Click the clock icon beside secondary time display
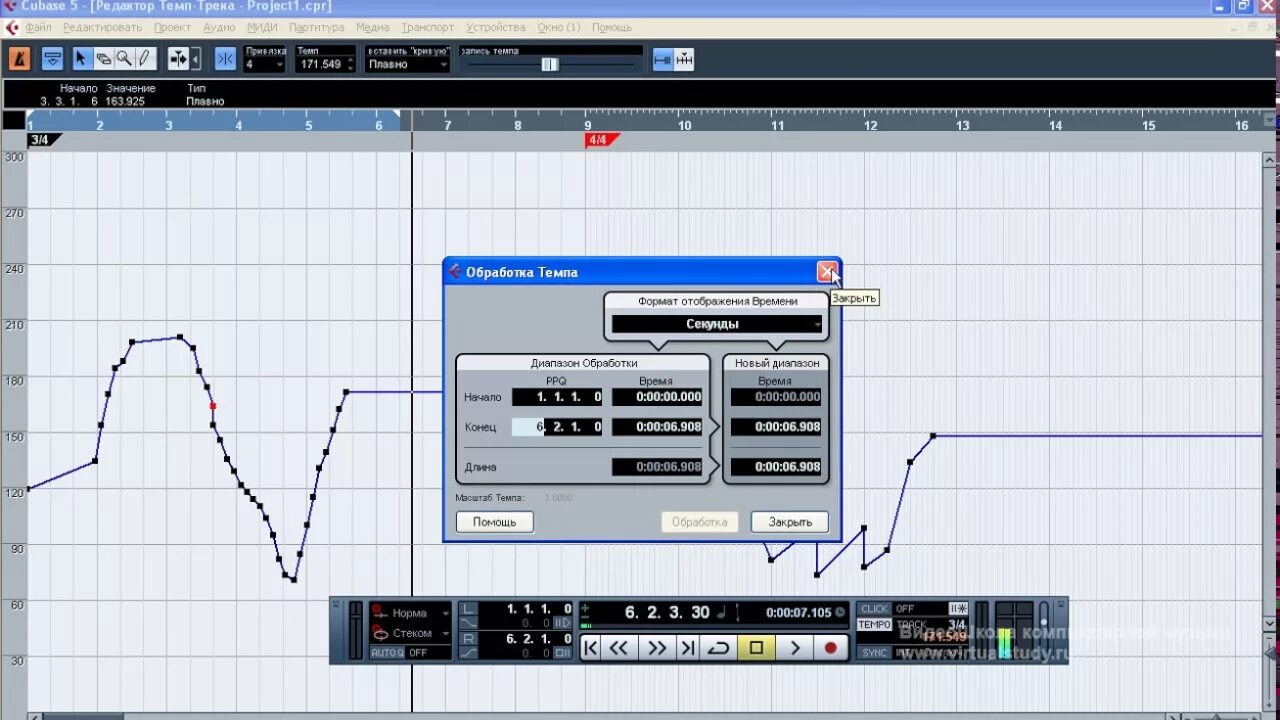 840,612
